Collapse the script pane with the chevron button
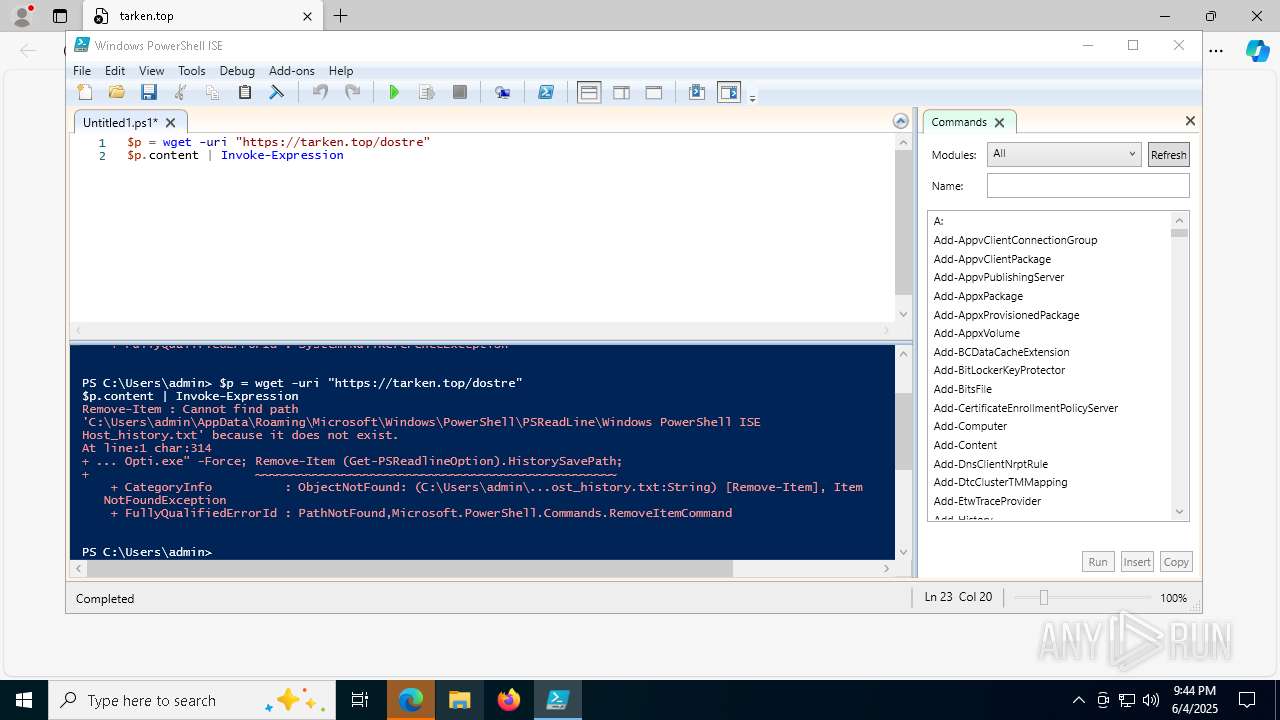 click(x=901, y=121)
